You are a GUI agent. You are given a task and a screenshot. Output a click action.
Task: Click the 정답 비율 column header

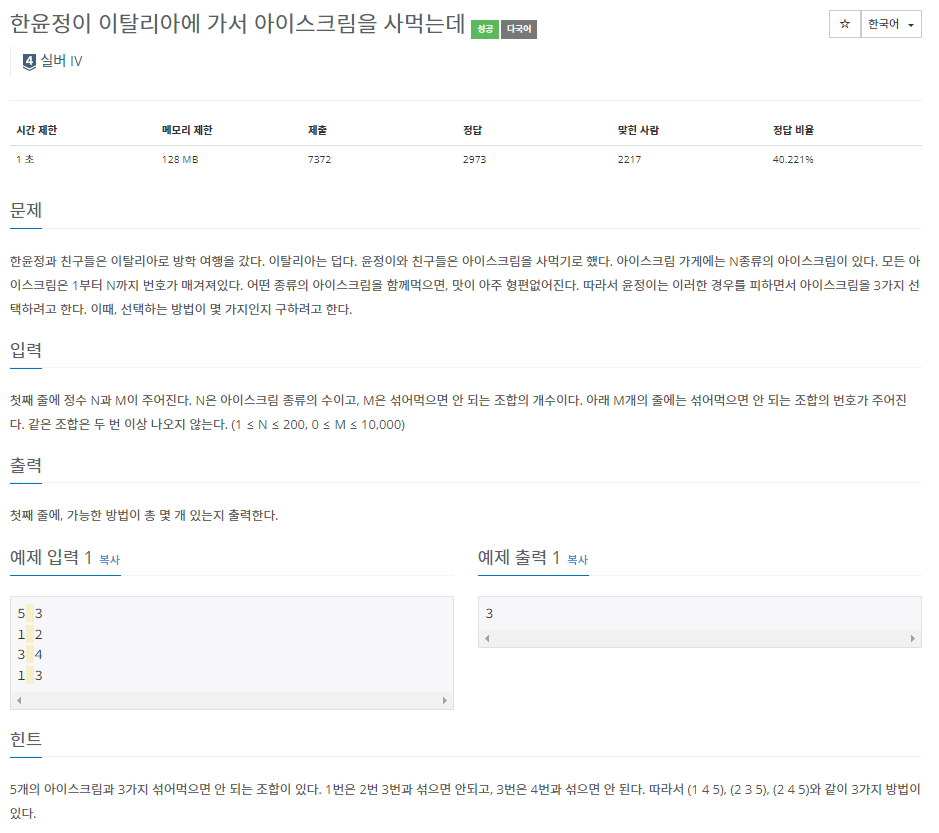coord(793,130)
